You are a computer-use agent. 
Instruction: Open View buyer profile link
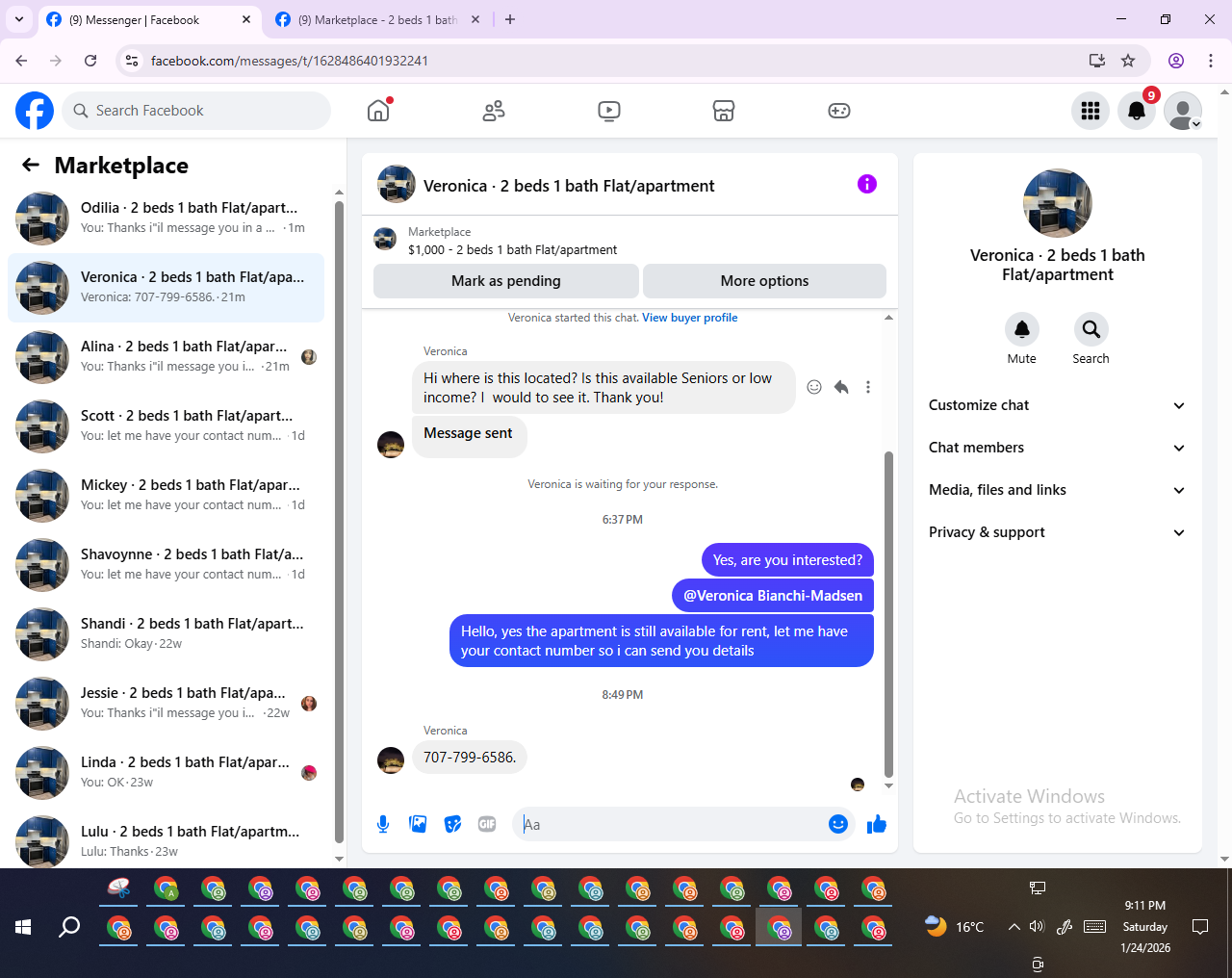(690, 318)
